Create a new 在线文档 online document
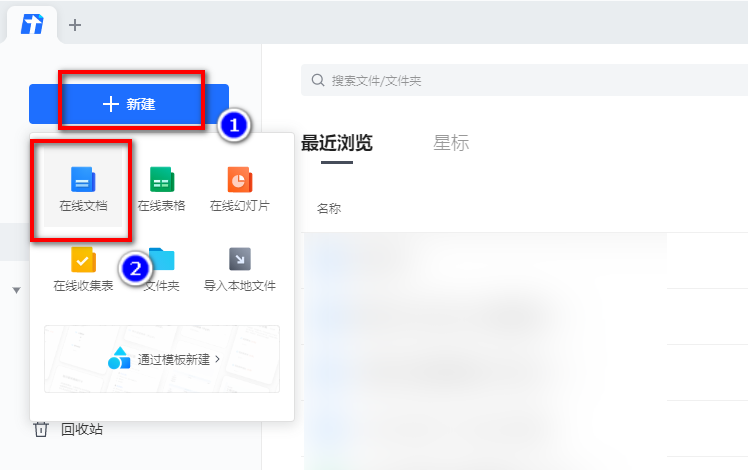Viewport: 748px width, 470px height. [x=82, y=190]
